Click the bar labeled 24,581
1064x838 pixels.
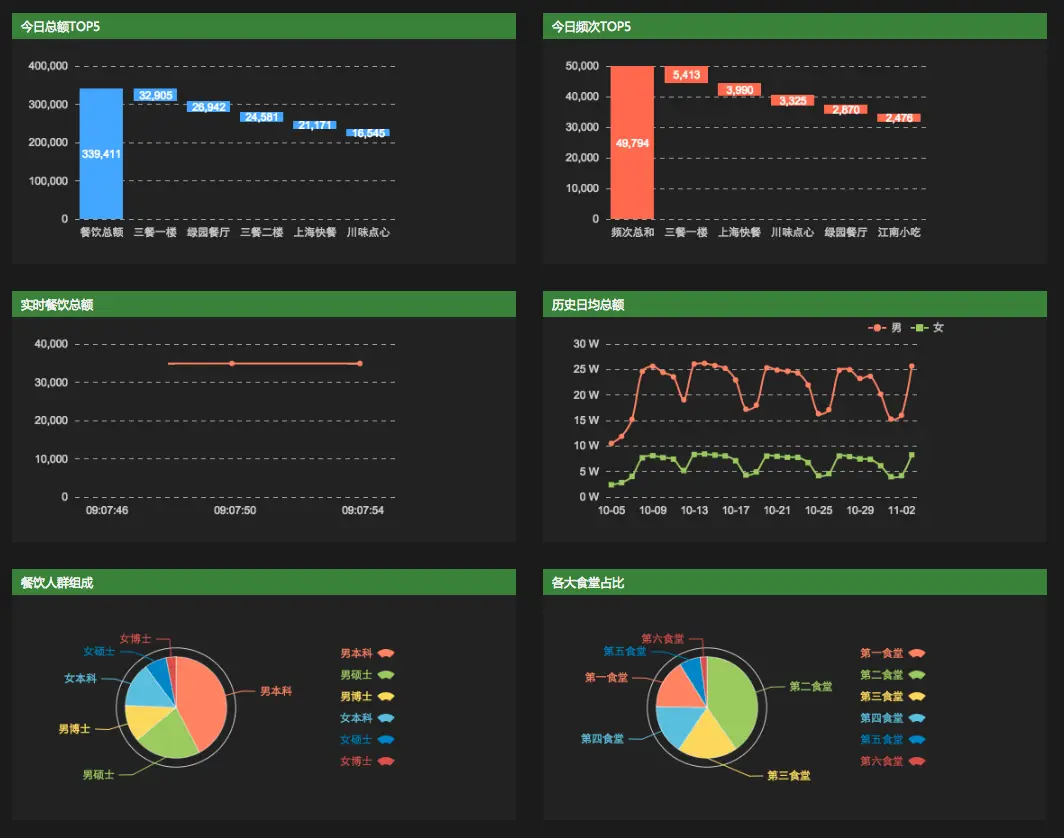[x=261, y=117]
